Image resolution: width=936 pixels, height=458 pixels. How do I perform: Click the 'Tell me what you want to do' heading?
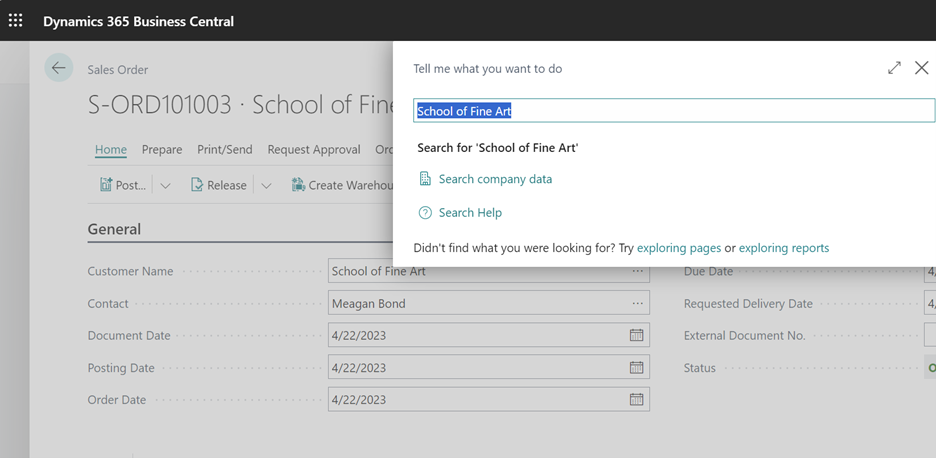click(x=488, y=69)
